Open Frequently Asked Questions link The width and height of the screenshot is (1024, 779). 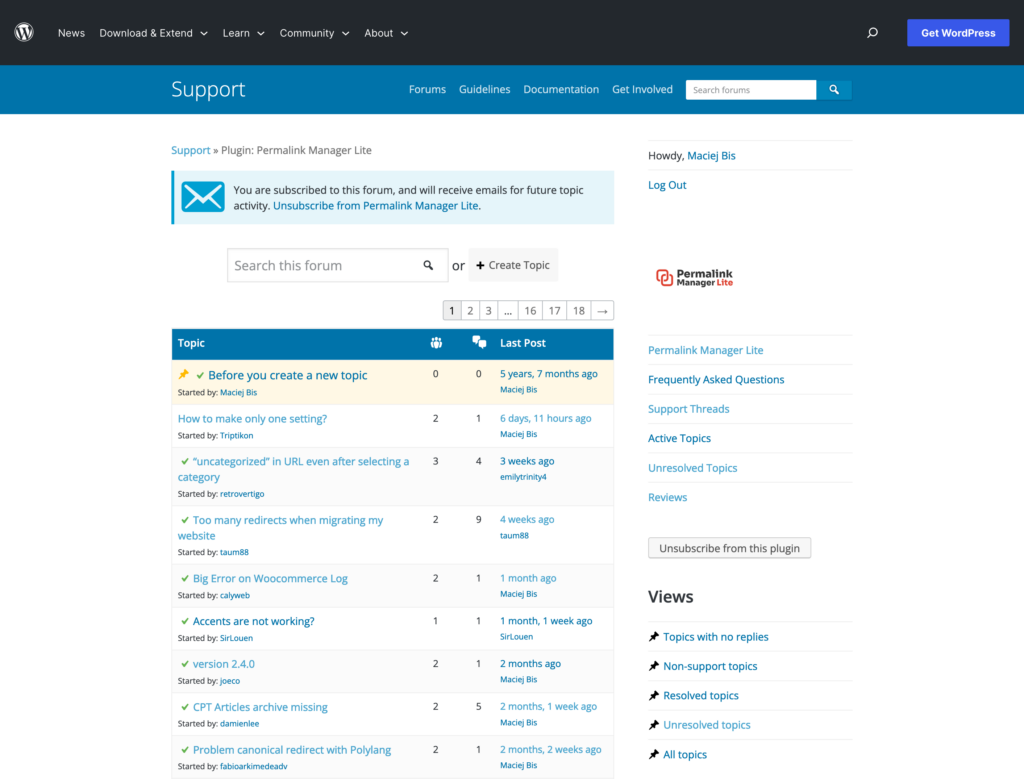pyautogui.click(x=716, y=379)
